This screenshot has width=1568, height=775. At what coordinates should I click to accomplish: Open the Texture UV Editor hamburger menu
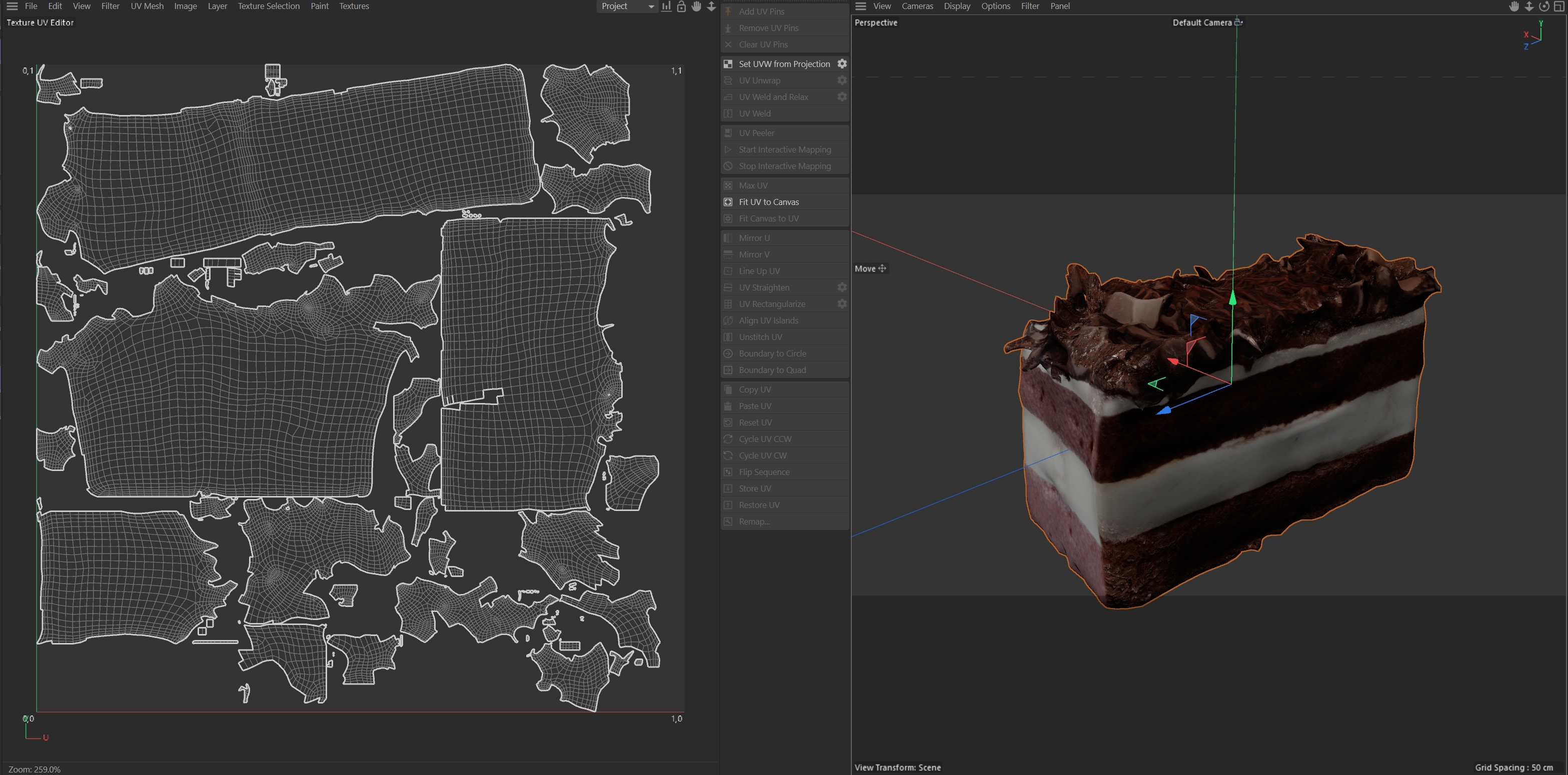point(12,6)
